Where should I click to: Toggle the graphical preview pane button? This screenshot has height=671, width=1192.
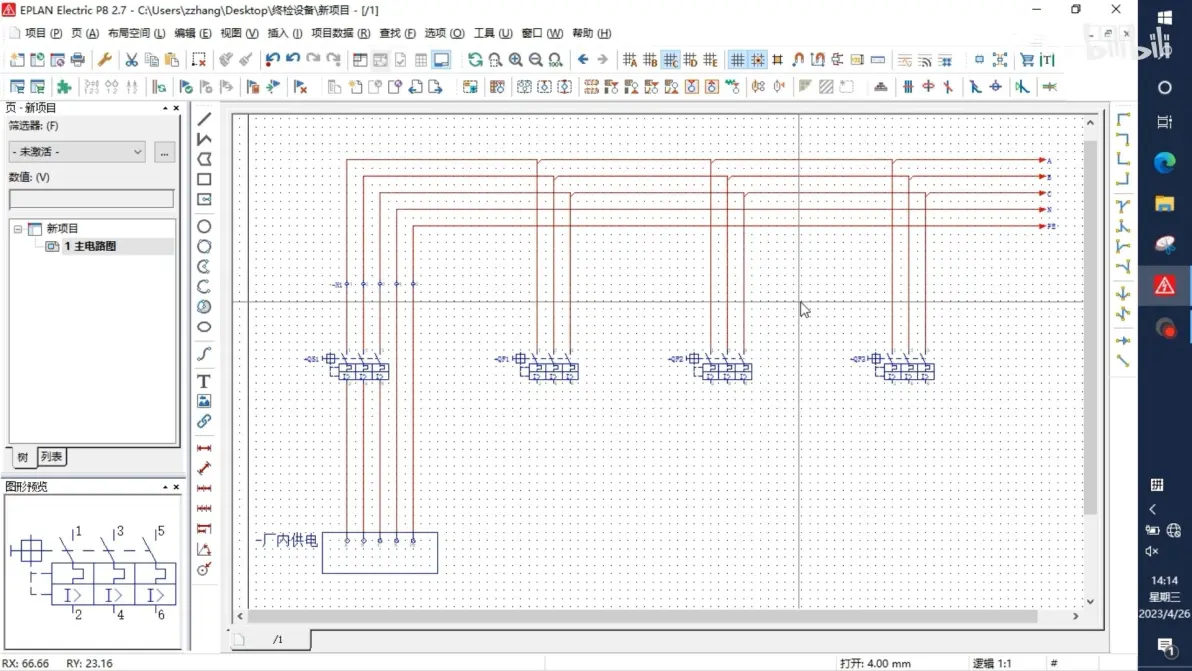pyautogui.click(x=441, y=59)
